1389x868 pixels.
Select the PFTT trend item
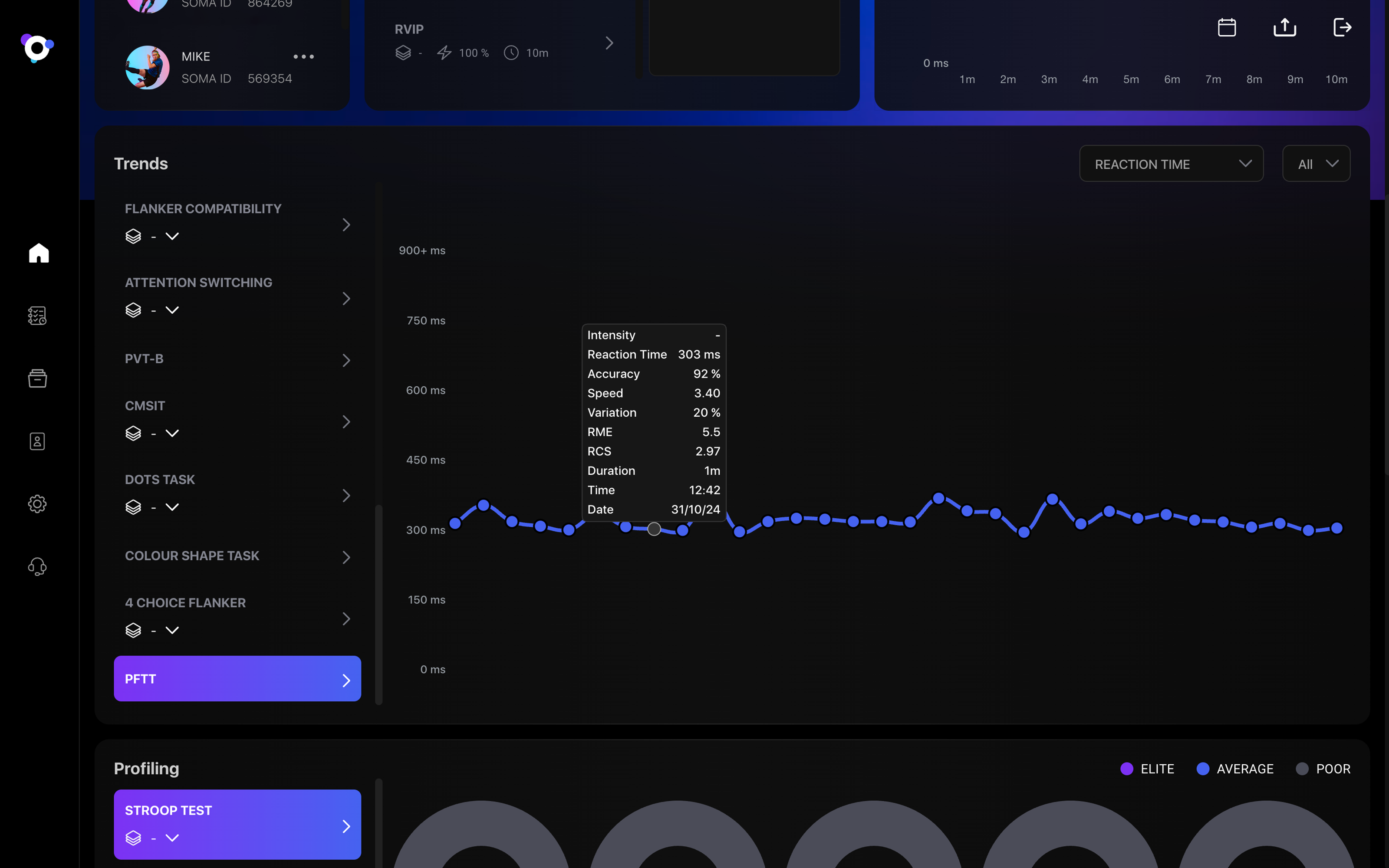[237, 678]
